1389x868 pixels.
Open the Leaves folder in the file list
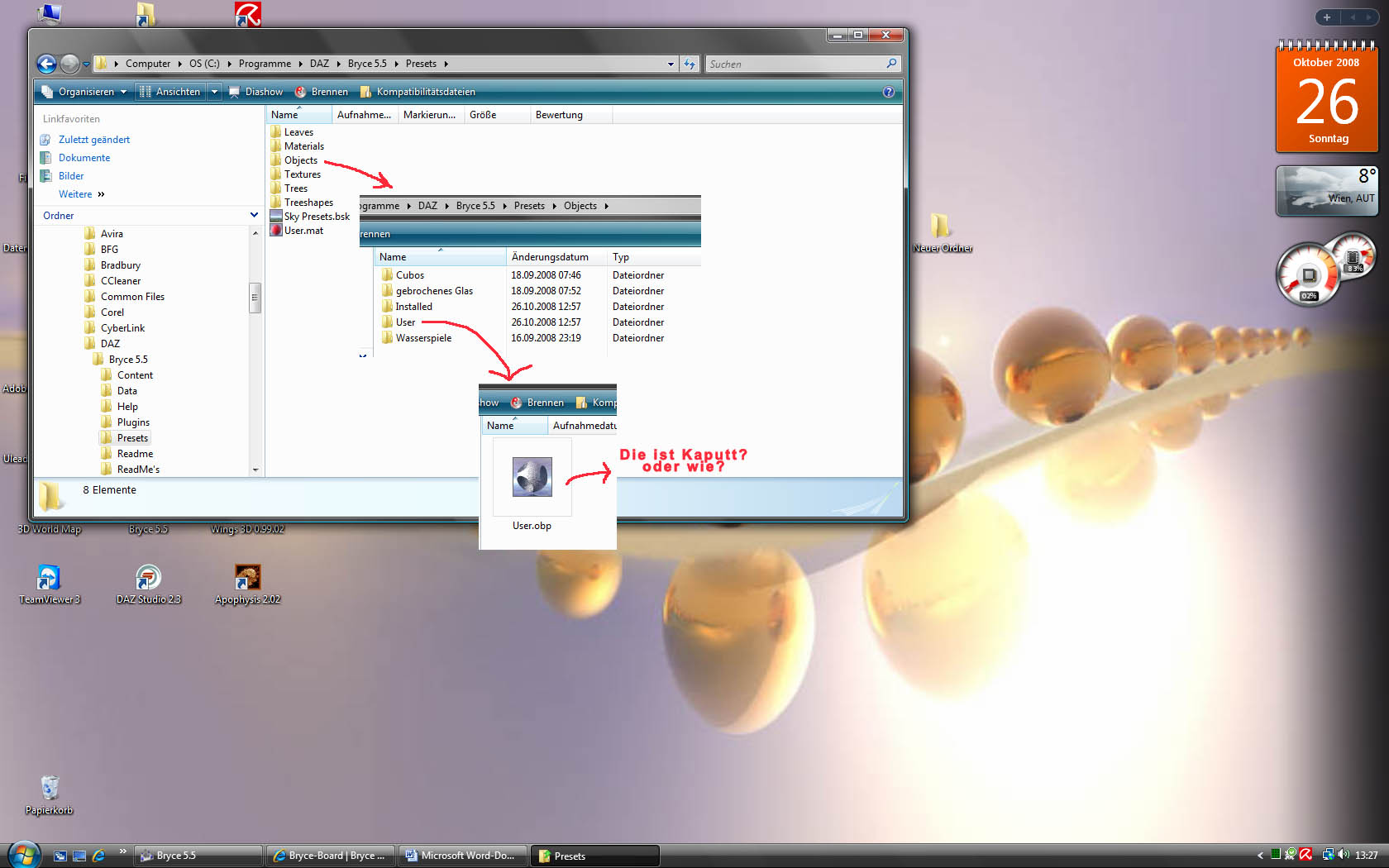pyautogui.click(x=292, y=132)
